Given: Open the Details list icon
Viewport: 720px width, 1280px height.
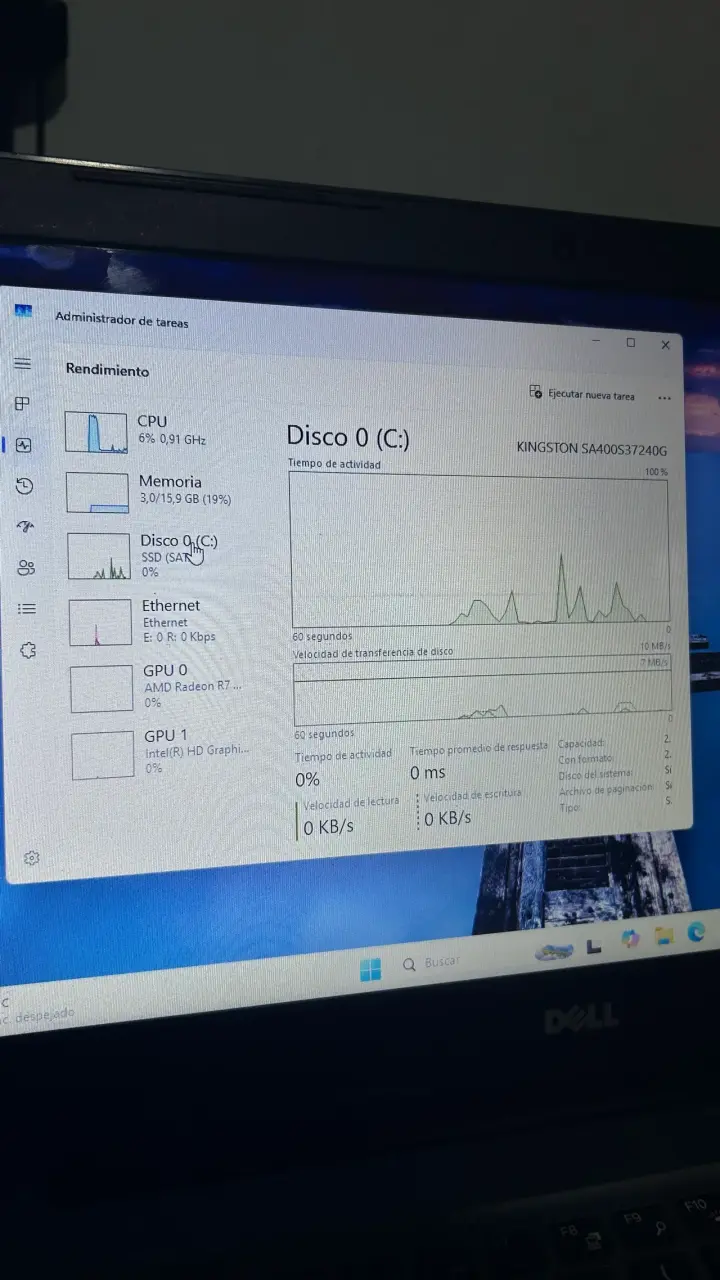Looking at the screenshot, I should click(27, 608).
